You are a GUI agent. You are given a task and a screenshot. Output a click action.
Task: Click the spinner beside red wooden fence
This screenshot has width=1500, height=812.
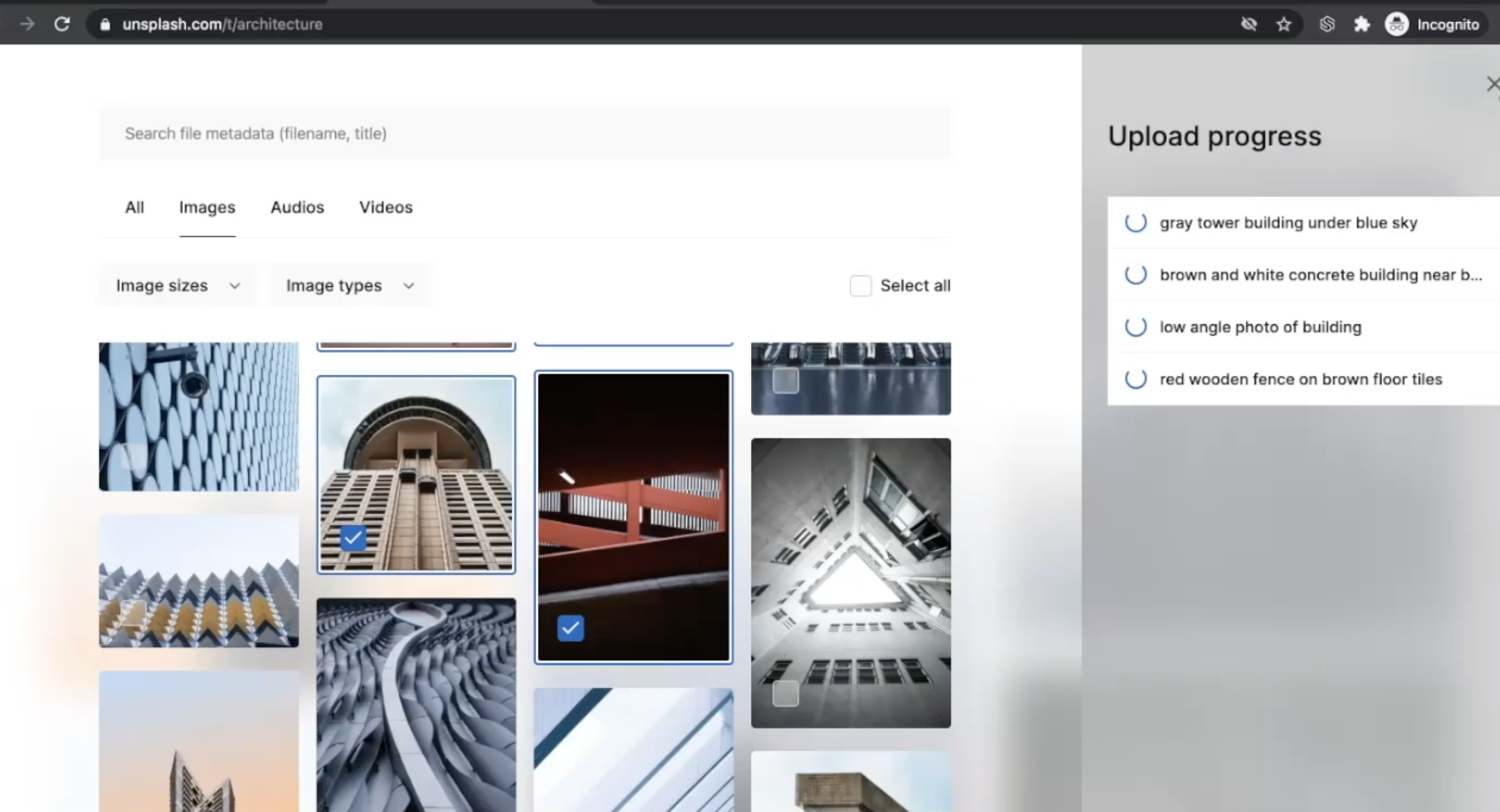(x=1136, y=379)
